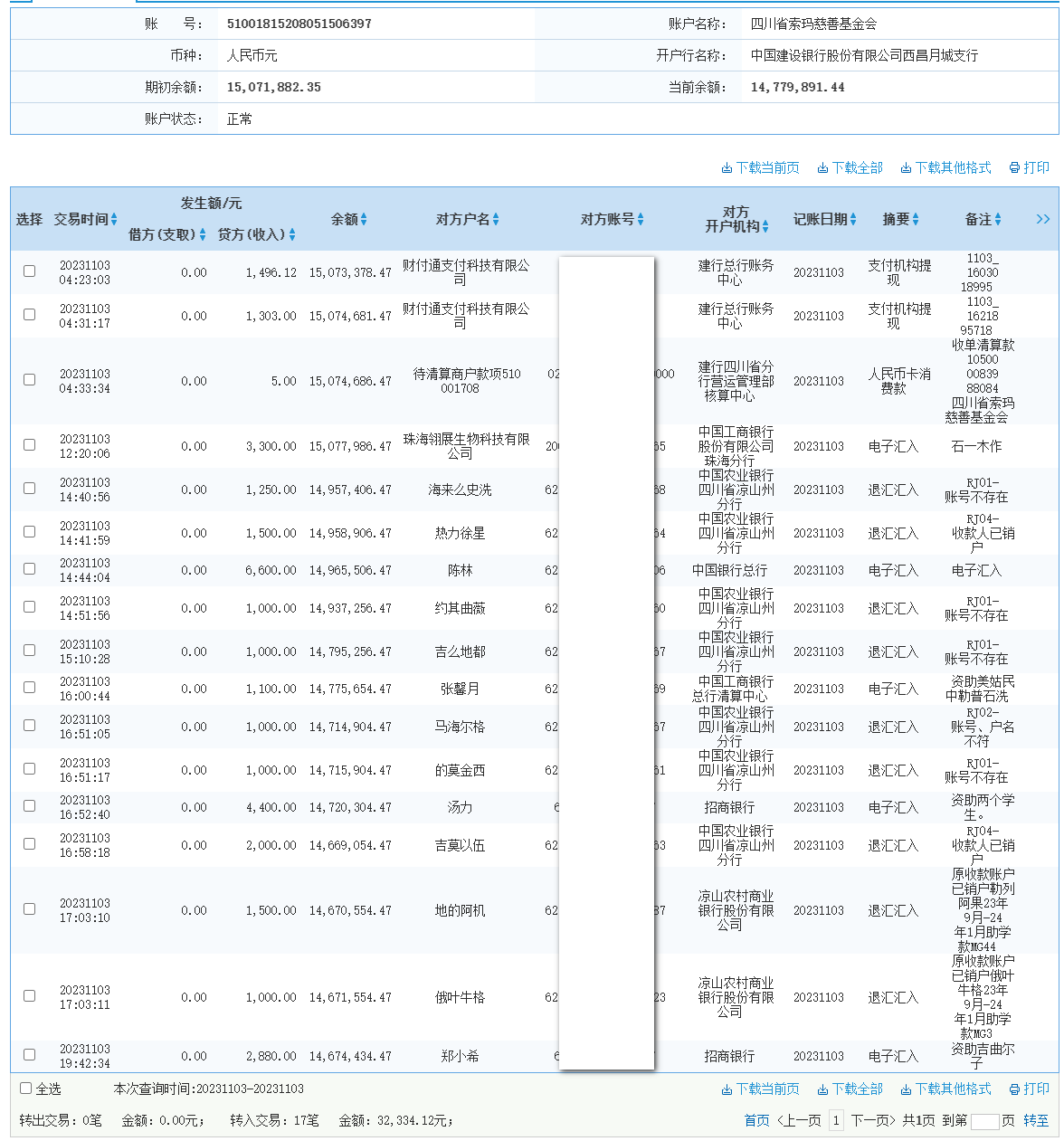Viewport: 1064px width, 1141px height.
Task: Select the 的莫金西 row checkbox
Action: click(30, 768)
